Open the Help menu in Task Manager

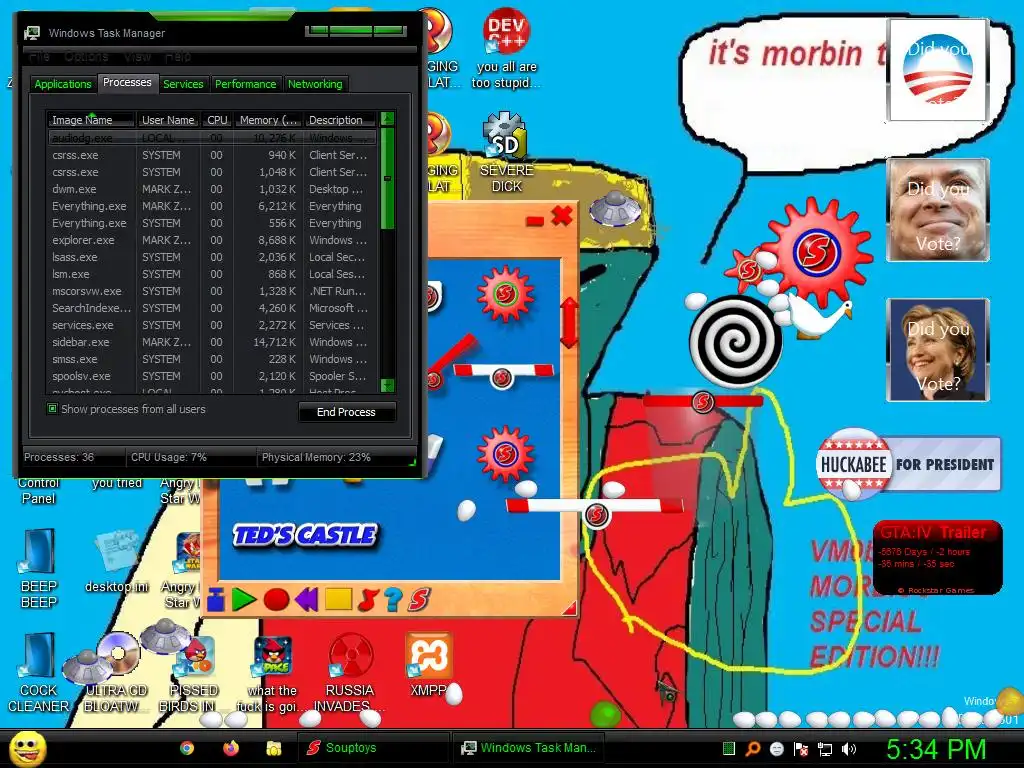pyautogui.click(x=178, y=57)
